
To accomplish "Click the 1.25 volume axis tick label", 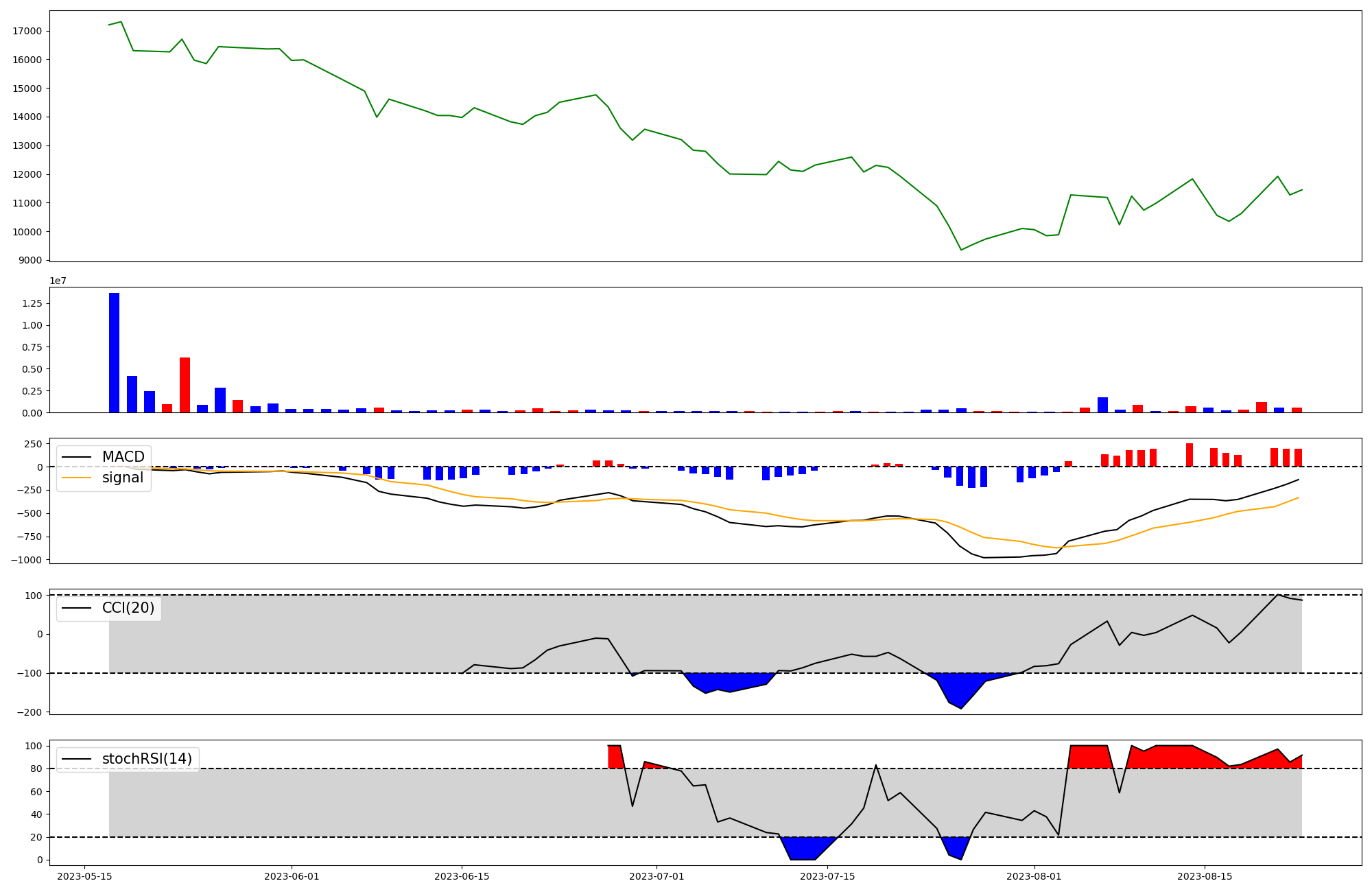I will coord(32,303).
